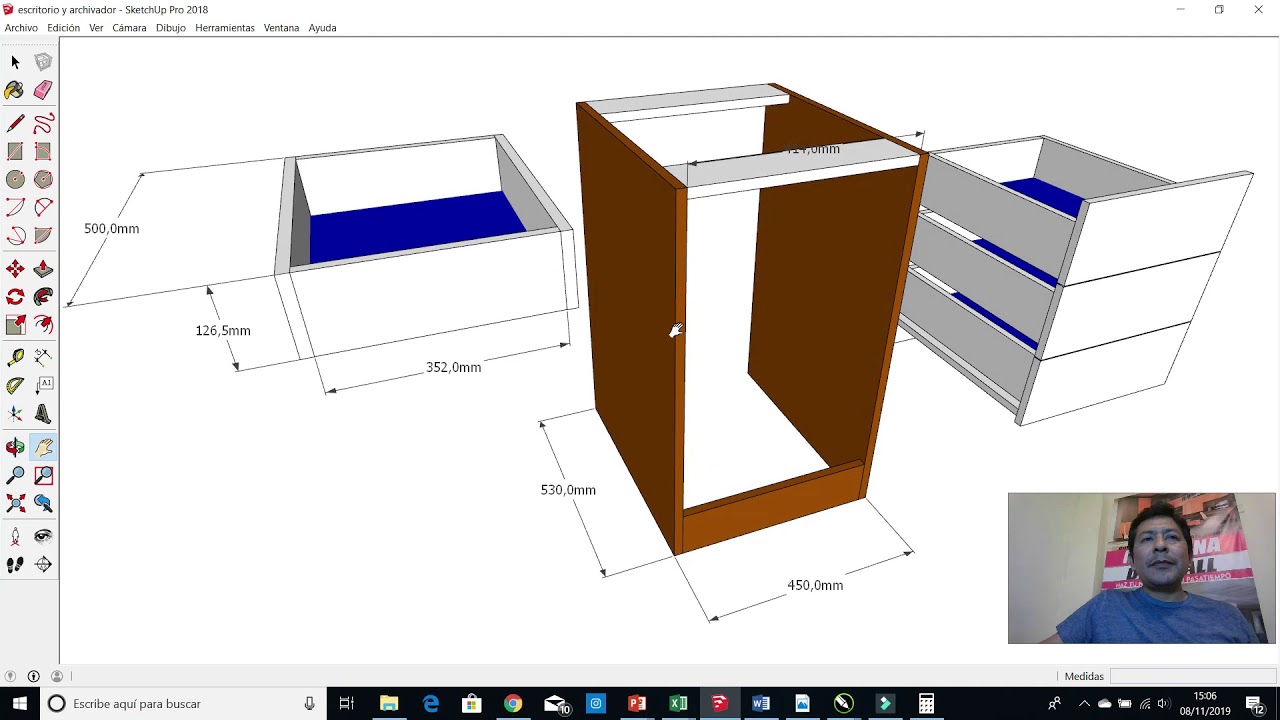Viewport: 1280px width, 720px height.
Task: Open Excel from the taskbar
Action: (678, 704)
